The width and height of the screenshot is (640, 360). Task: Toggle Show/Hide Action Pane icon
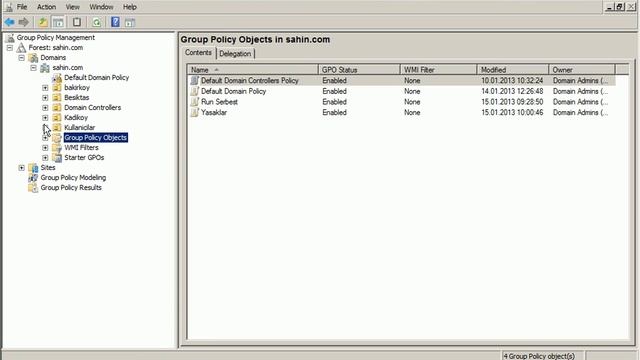point(130,22)
